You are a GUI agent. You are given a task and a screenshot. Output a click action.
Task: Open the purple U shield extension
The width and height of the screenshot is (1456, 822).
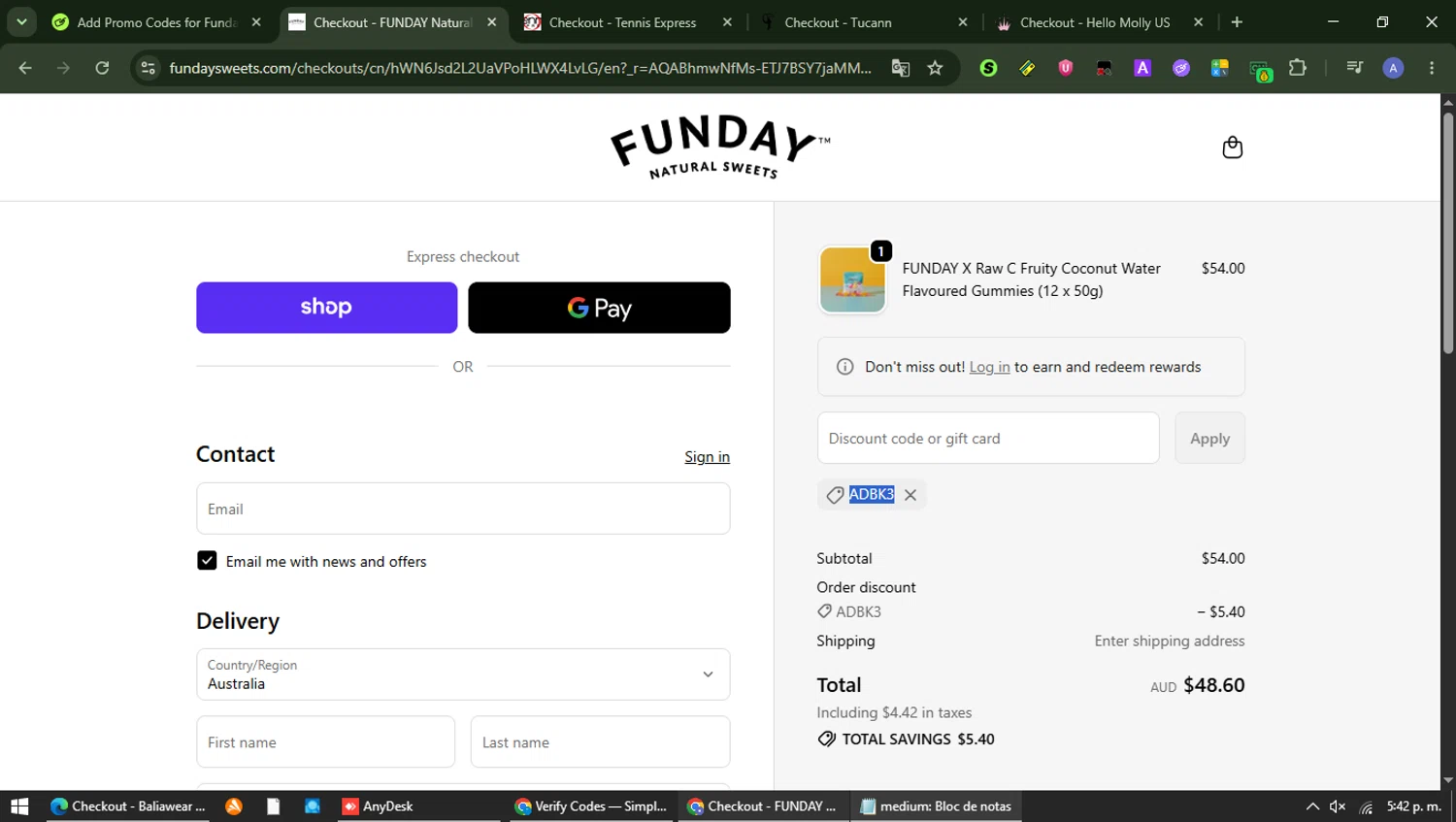click(x=1066, y=68)
